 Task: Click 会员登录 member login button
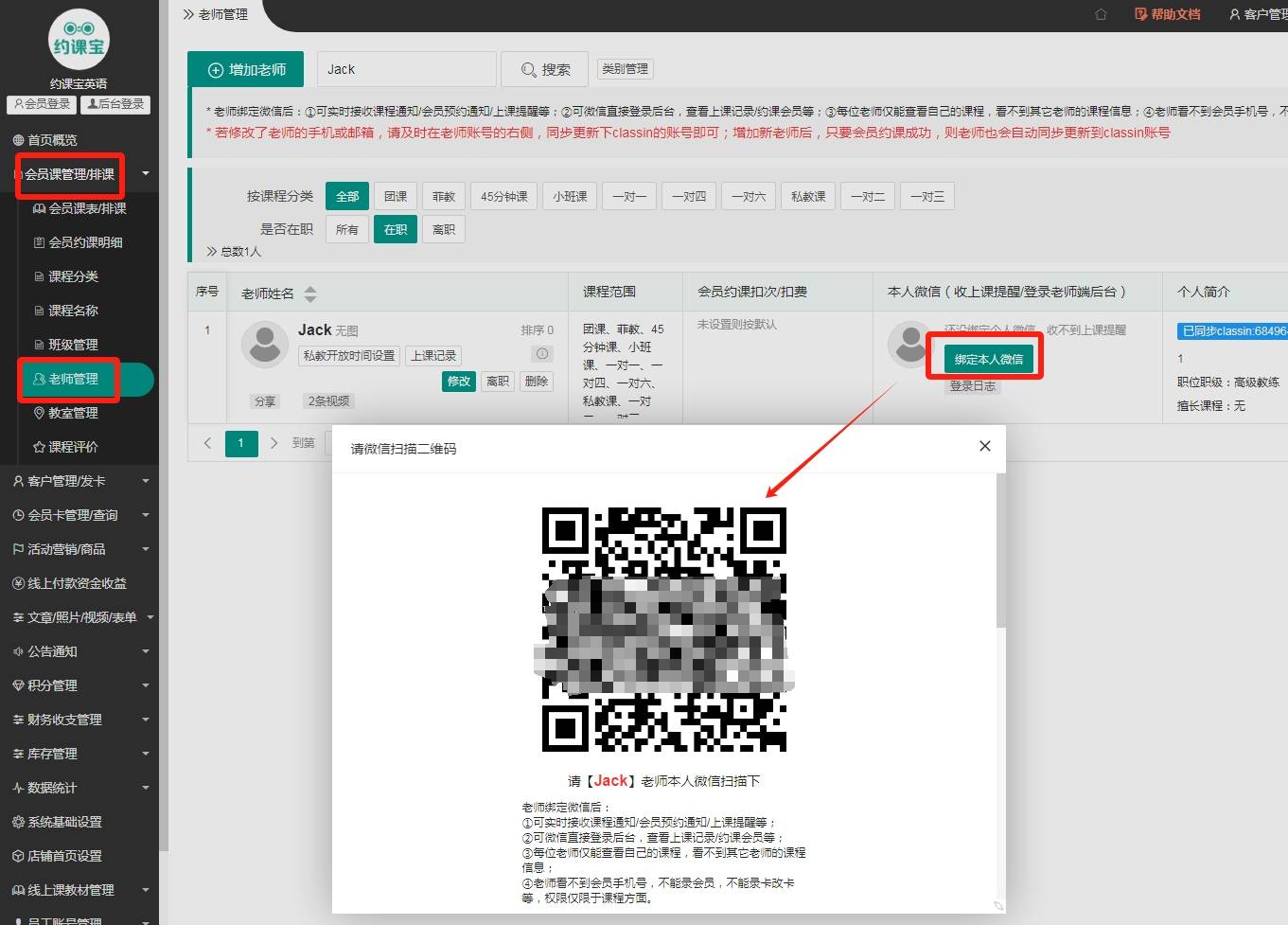click(42, 104)
